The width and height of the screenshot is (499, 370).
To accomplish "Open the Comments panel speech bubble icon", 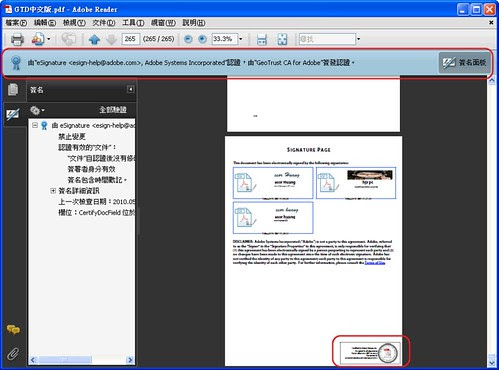I will pos(13,329).
